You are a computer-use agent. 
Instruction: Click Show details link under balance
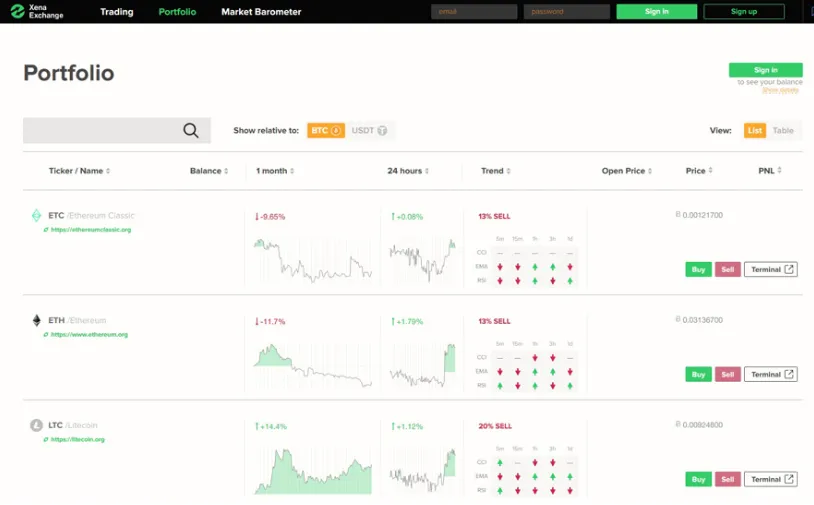[x=780, y=90]
